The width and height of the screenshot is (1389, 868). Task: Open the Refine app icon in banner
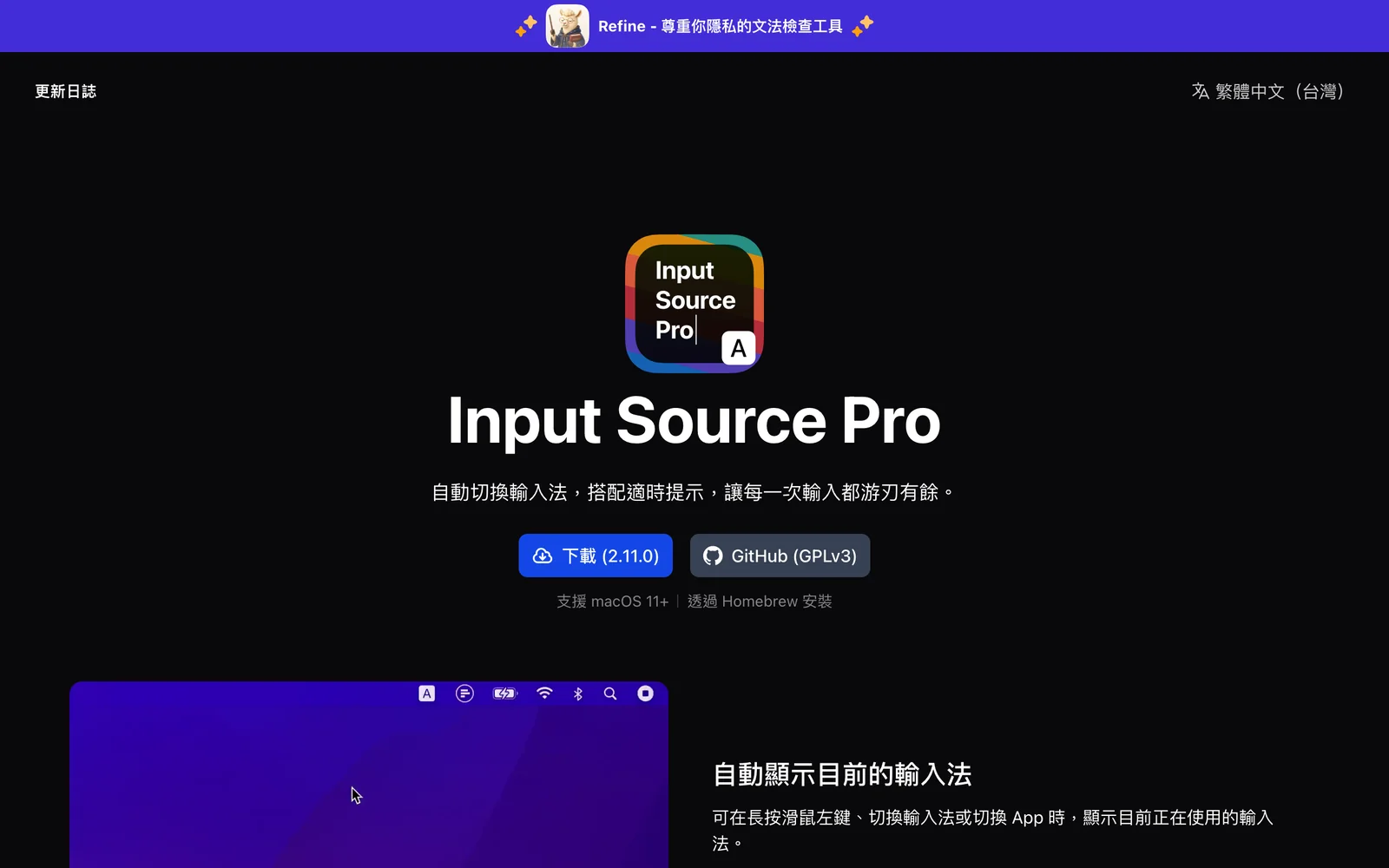567,26
